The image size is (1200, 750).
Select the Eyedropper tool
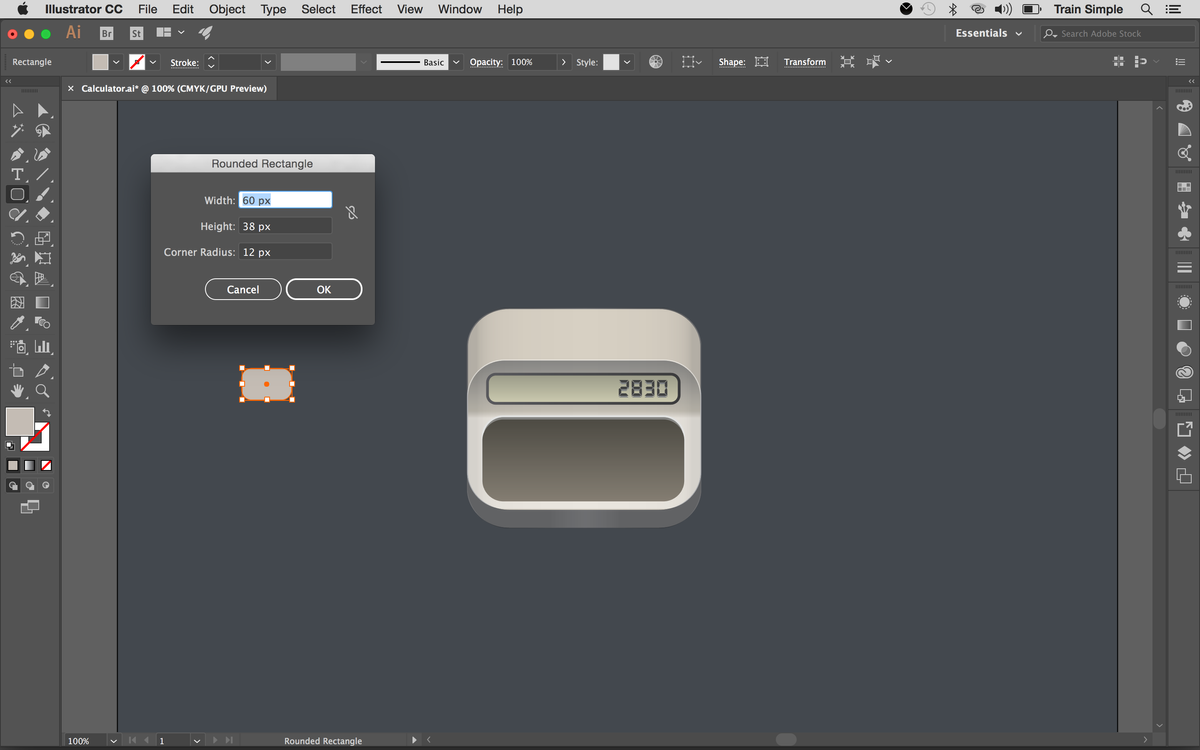17,323
